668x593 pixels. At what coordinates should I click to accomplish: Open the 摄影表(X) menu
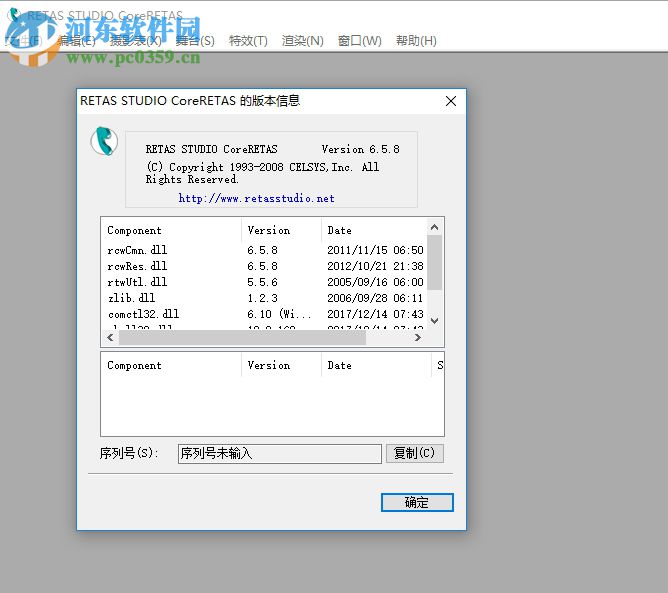tap(135, 41)
